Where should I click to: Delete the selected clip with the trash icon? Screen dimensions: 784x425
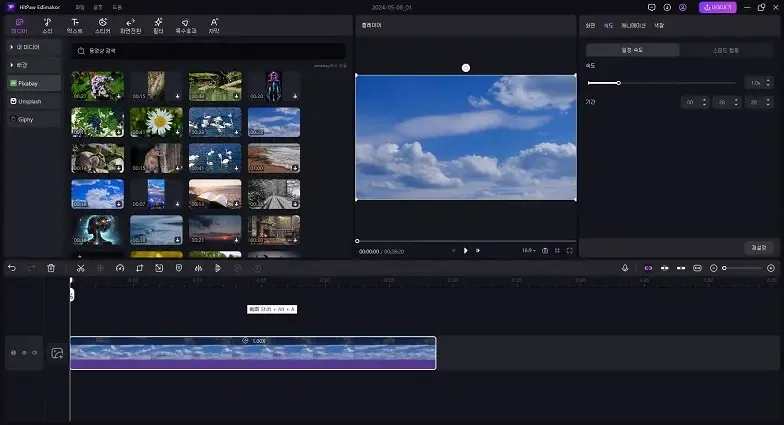51,268
